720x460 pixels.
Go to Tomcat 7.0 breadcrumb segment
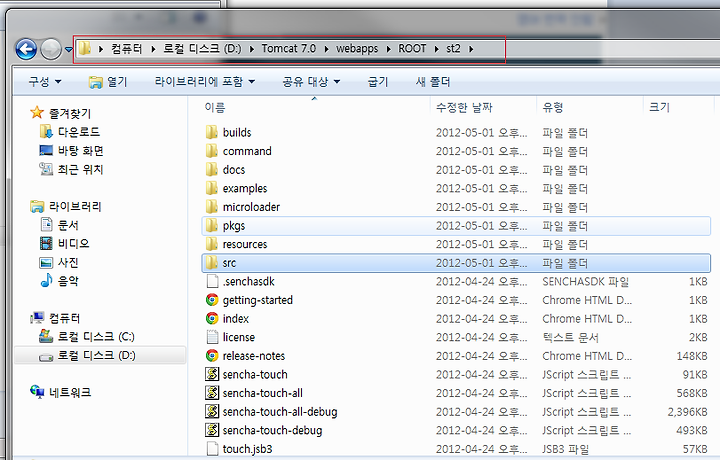(289, 49)
